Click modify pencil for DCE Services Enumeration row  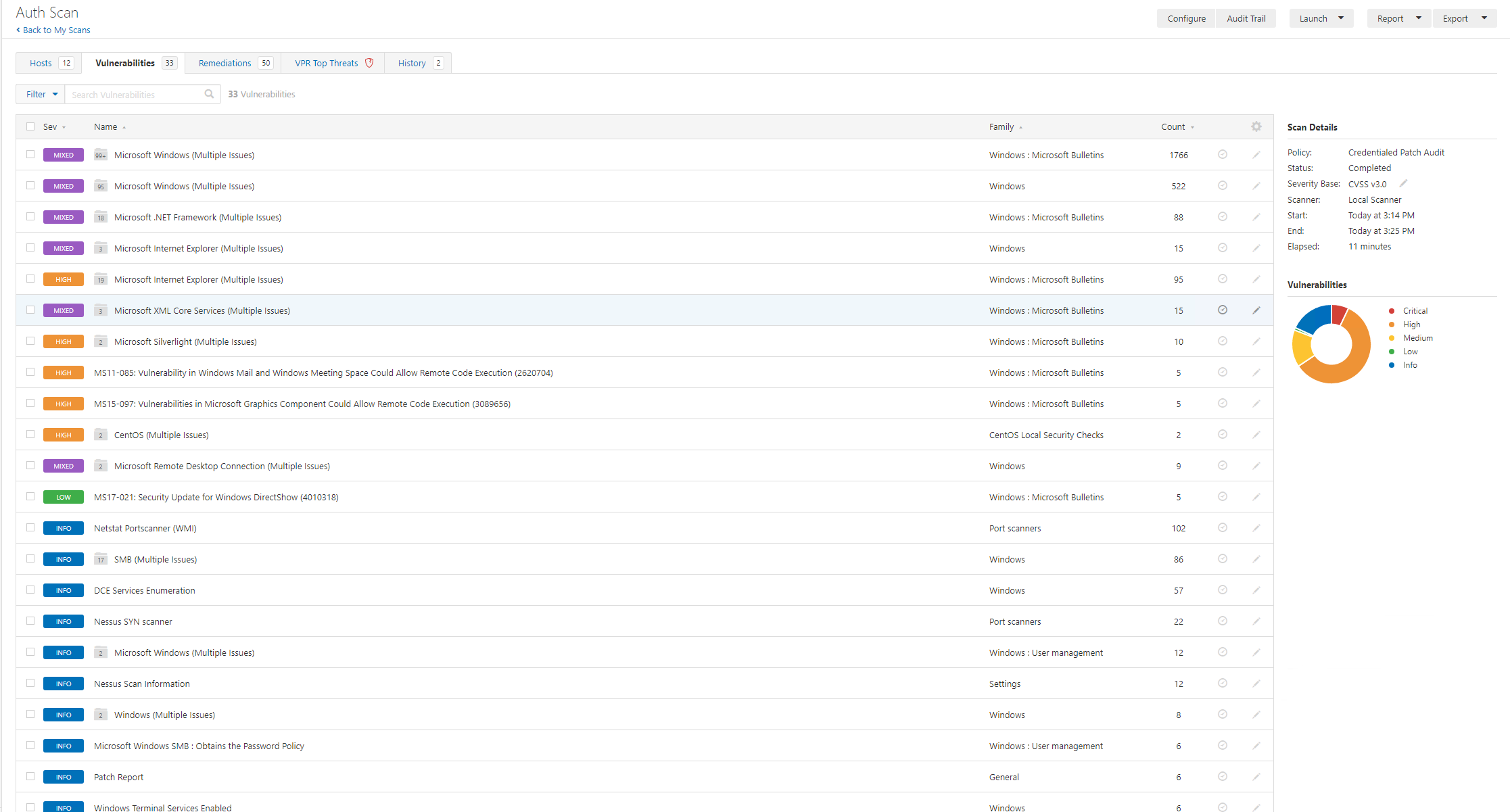[x=1256, y=590]
